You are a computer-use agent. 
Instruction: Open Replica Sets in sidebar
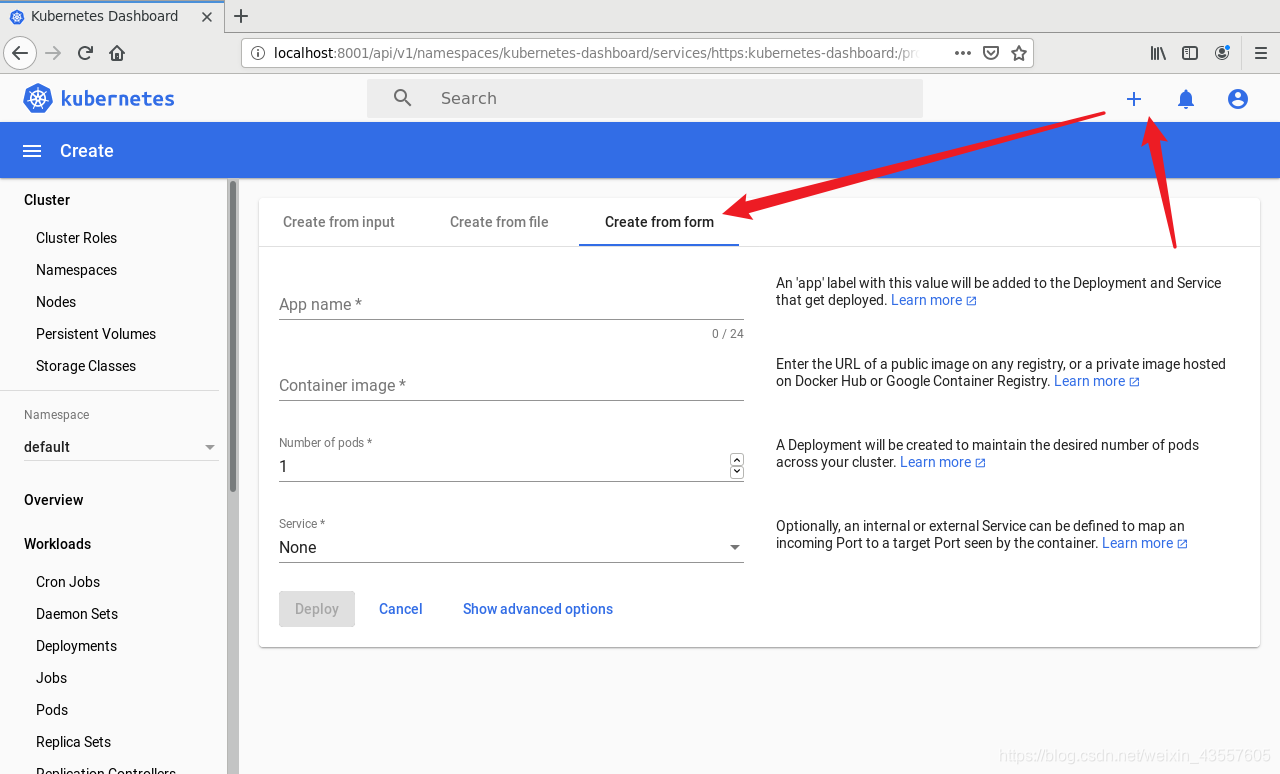[73, 742]
